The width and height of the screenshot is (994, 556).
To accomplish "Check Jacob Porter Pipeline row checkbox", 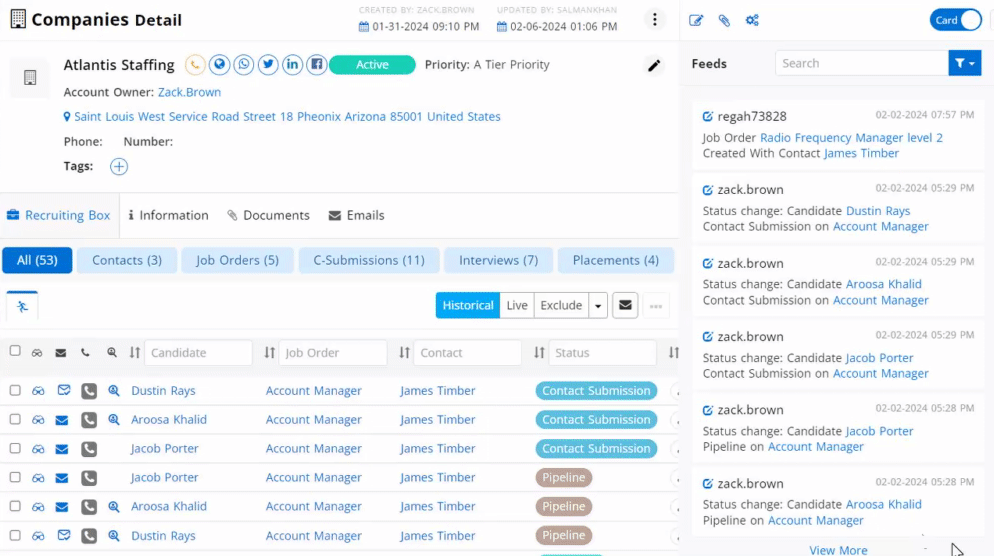I will (15, 477).
